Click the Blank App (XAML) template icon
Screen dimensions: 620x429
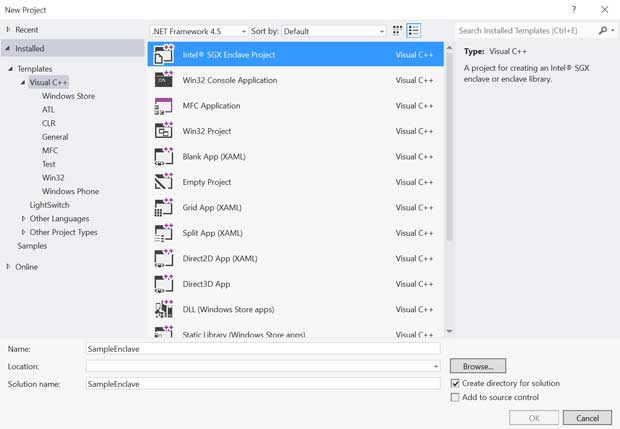pyautogui.click(x=164, y=157)
